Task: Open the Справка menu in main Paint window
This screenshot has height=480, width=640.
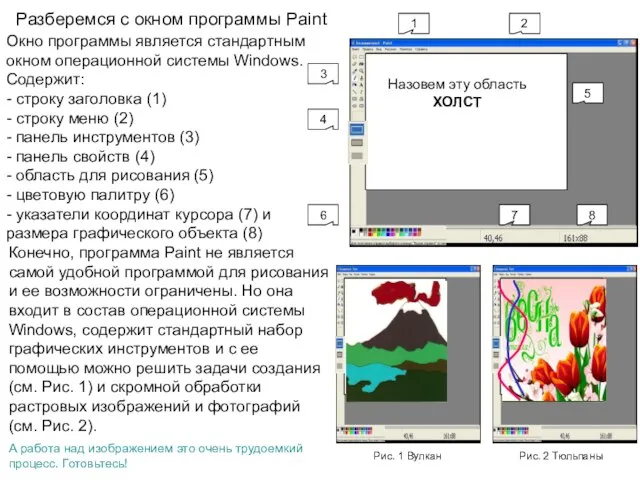Action: [x=421, y=49]
